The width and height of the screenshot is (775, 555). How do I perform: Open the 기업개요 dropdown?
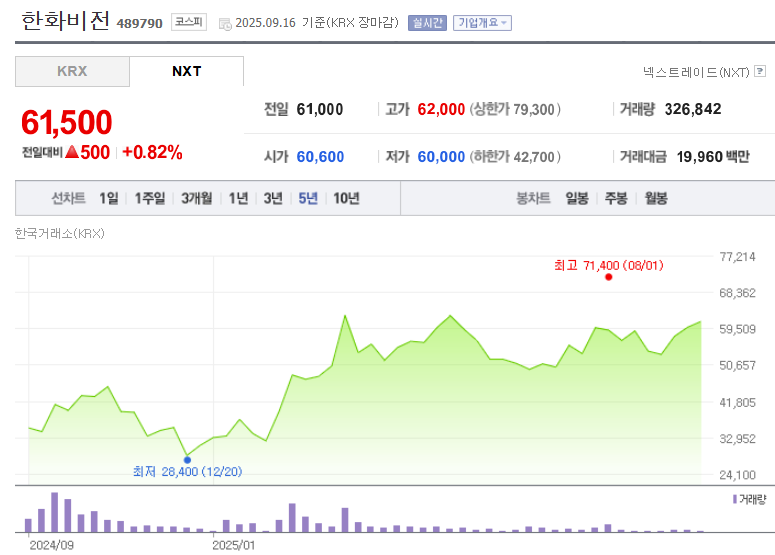(x=482, y=23)
